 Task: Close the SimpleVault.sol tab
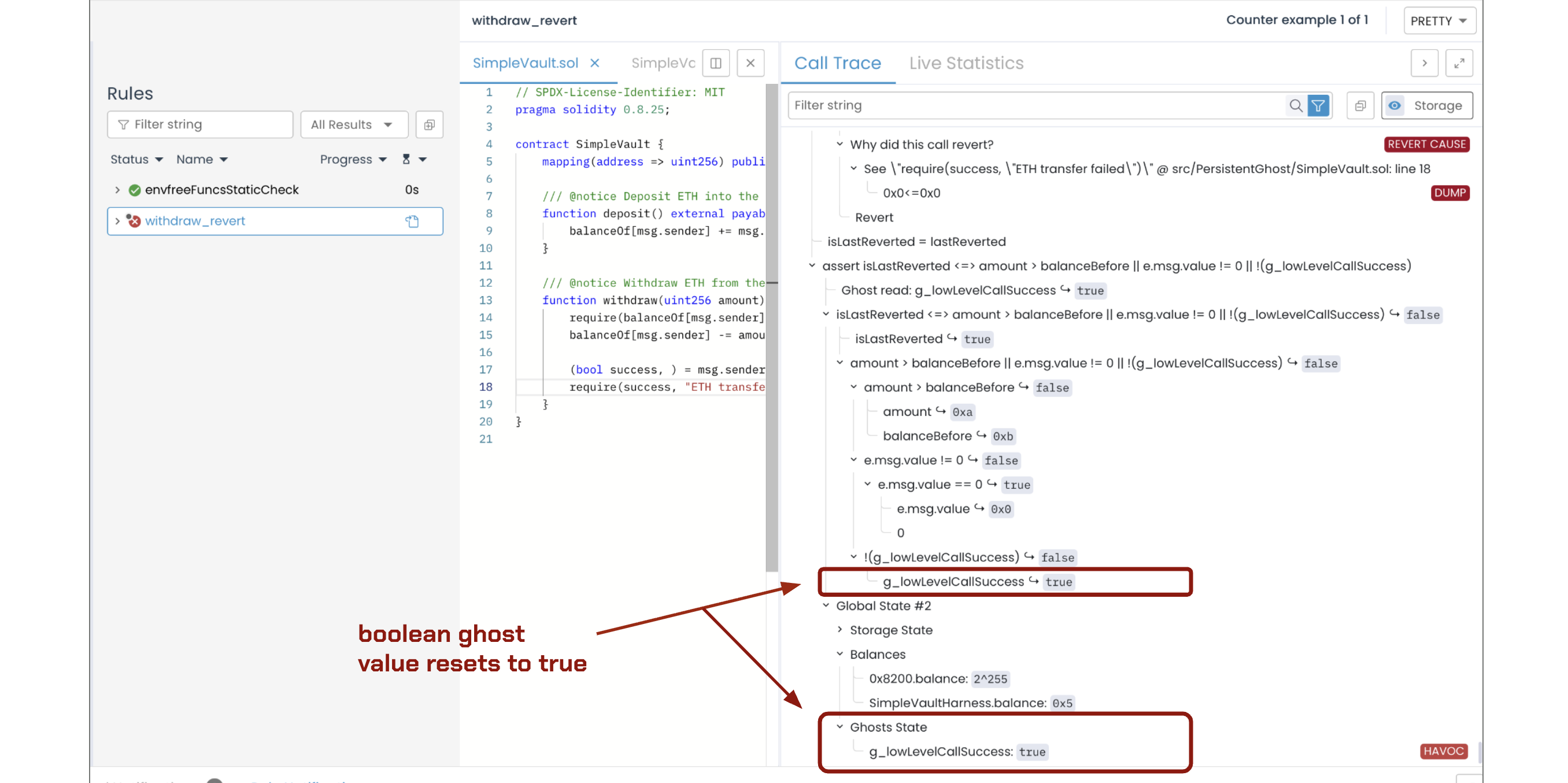(x=595, y=62)
